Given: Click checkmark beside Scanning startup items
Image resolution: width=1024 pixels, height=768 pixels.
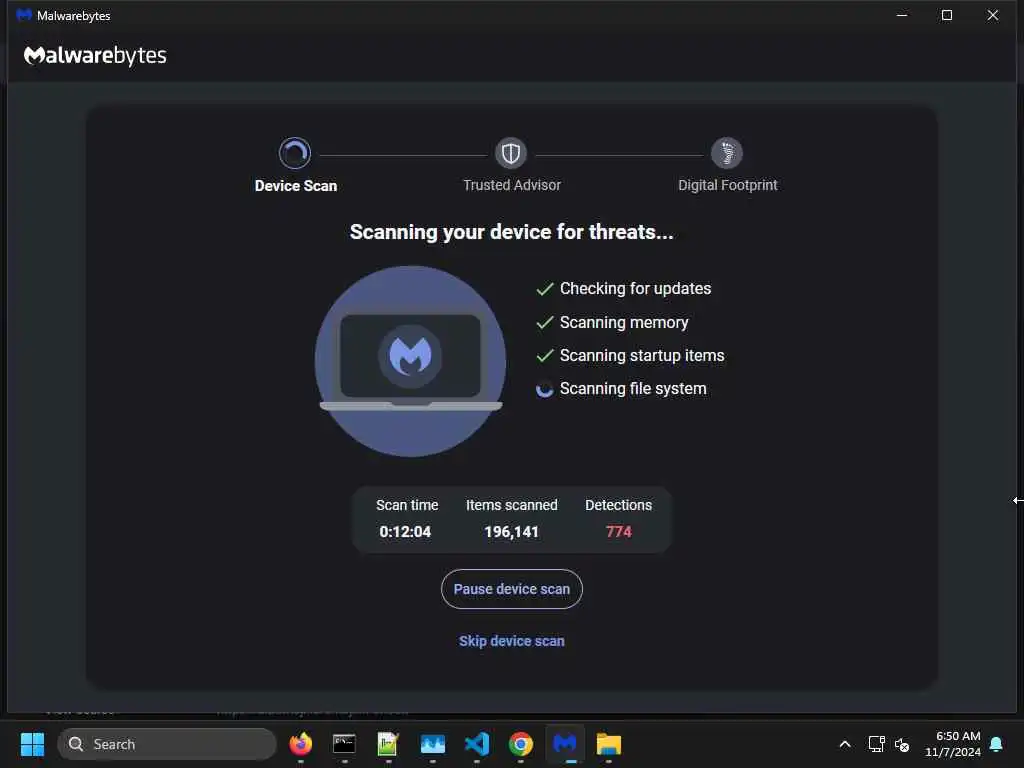Looking at the screenshot, I should click(545, 355).
